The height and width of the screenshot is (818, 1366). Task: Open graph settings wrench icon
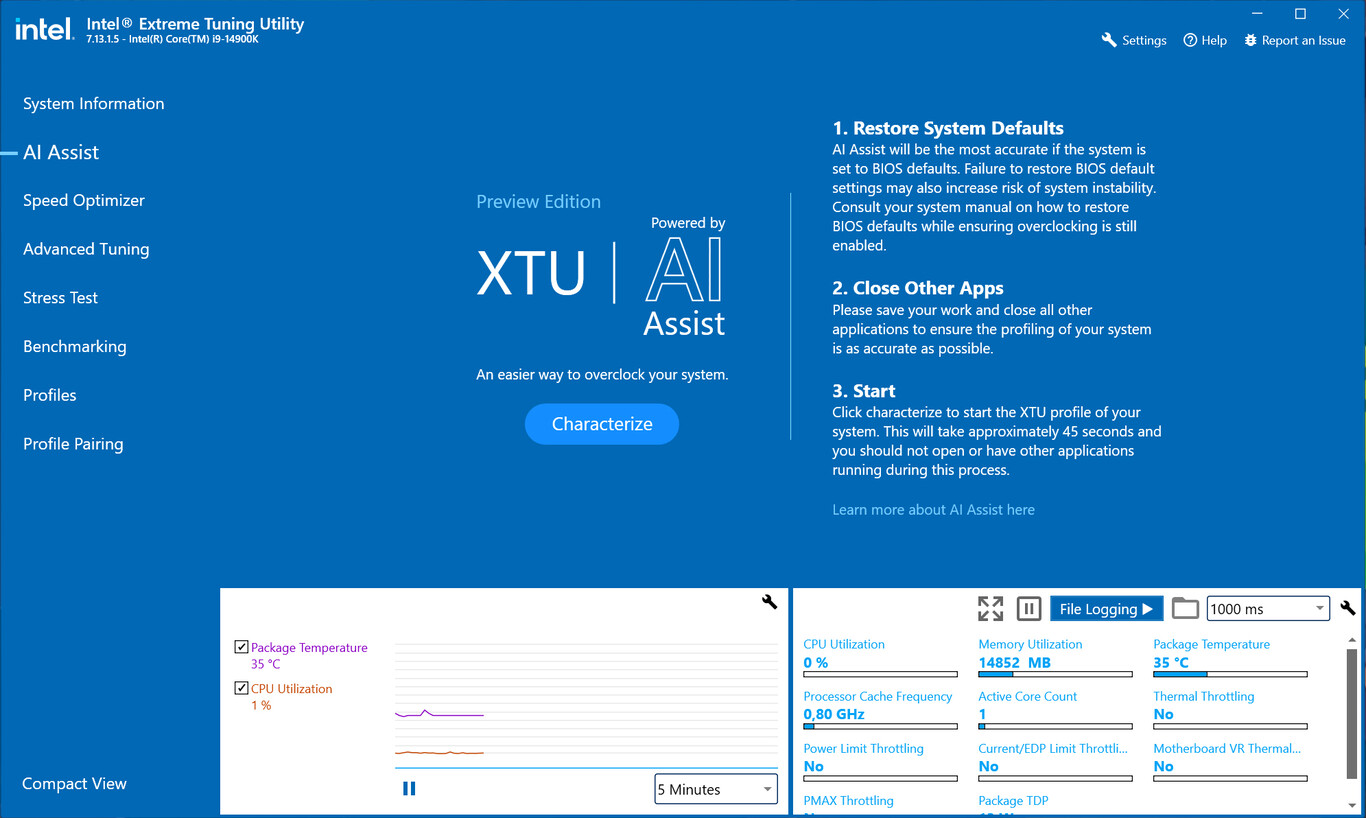pos(769,601)
